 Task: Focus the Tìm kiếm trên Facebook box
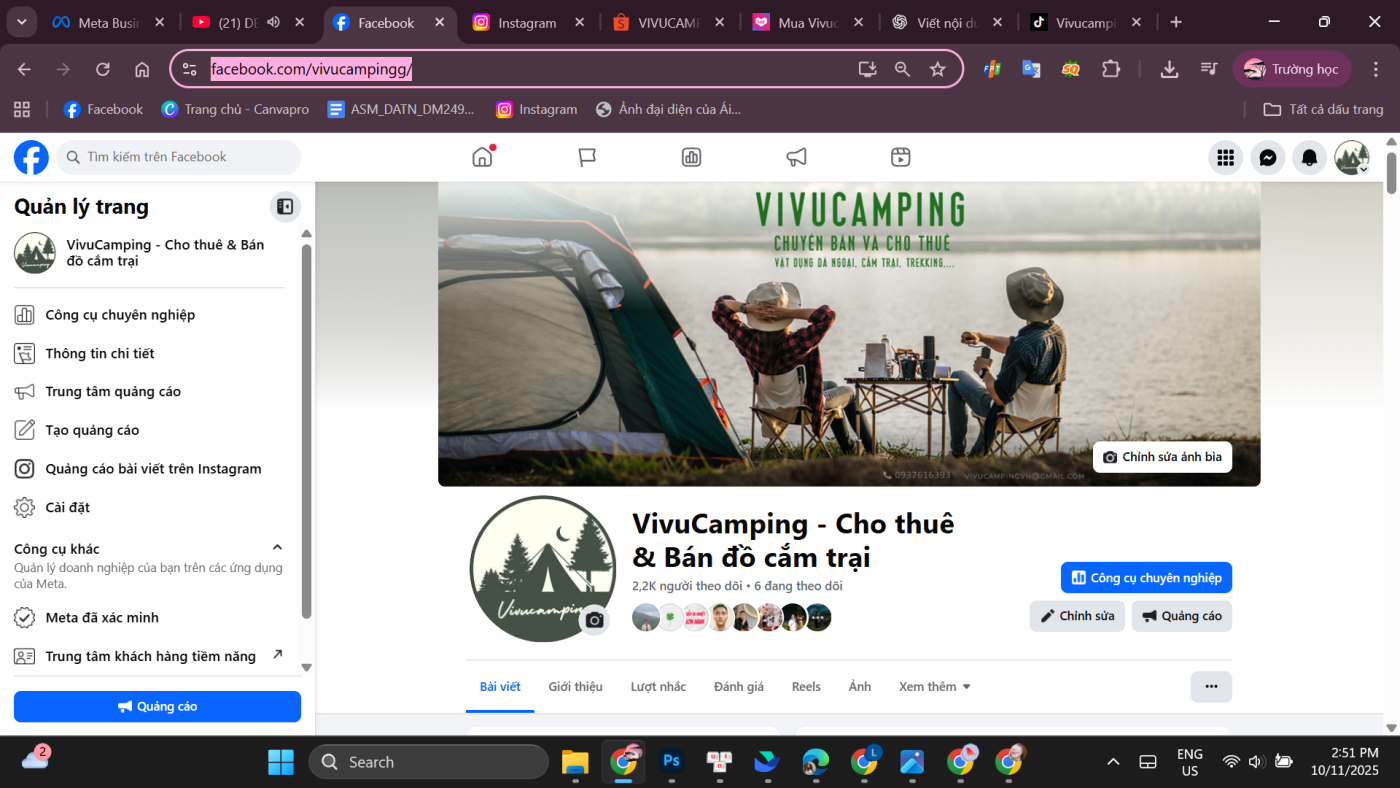[x=178, y=157]
